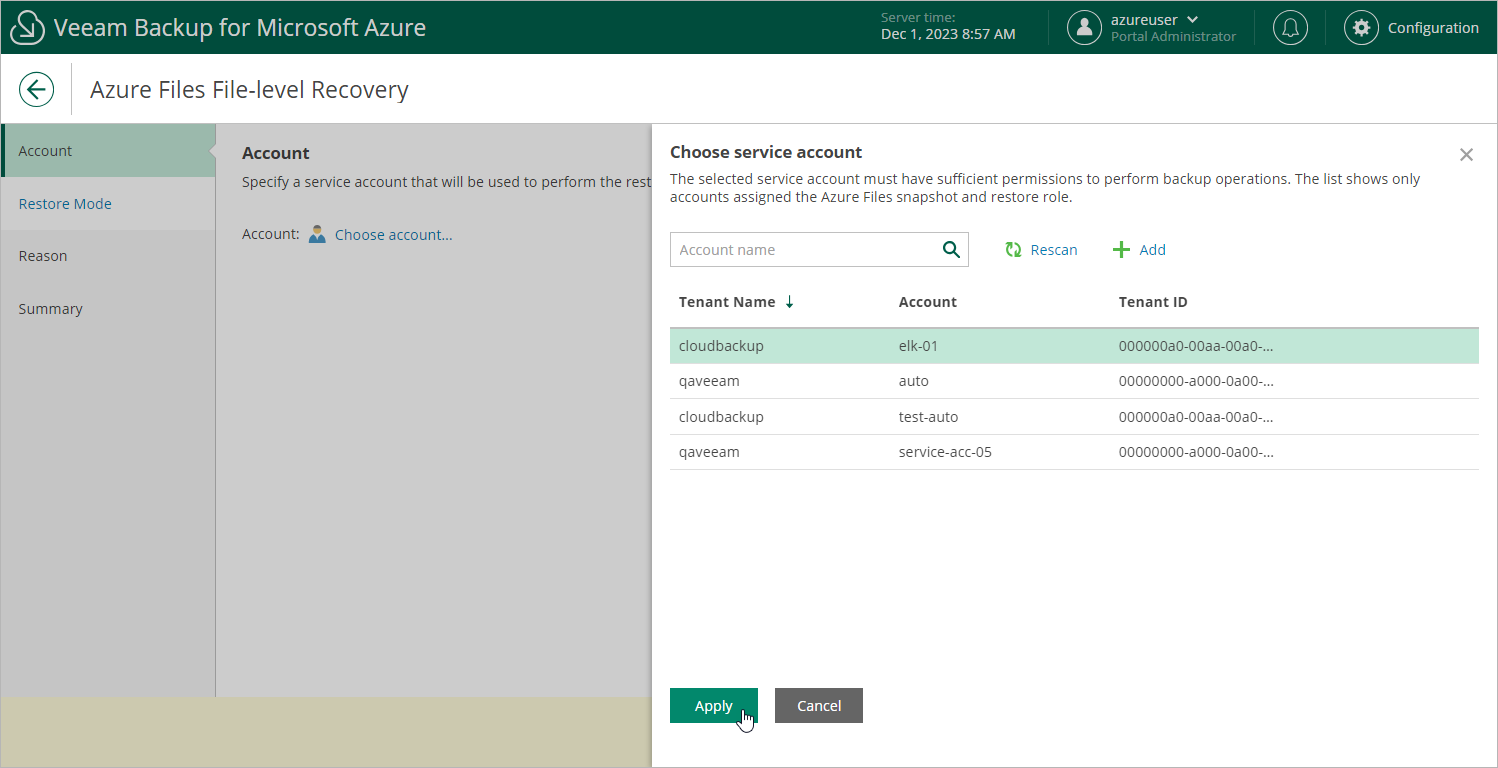Click Tenant ID of service-acc-05 row
Screen dimensions: 1498x768
tap(1196, 452)
